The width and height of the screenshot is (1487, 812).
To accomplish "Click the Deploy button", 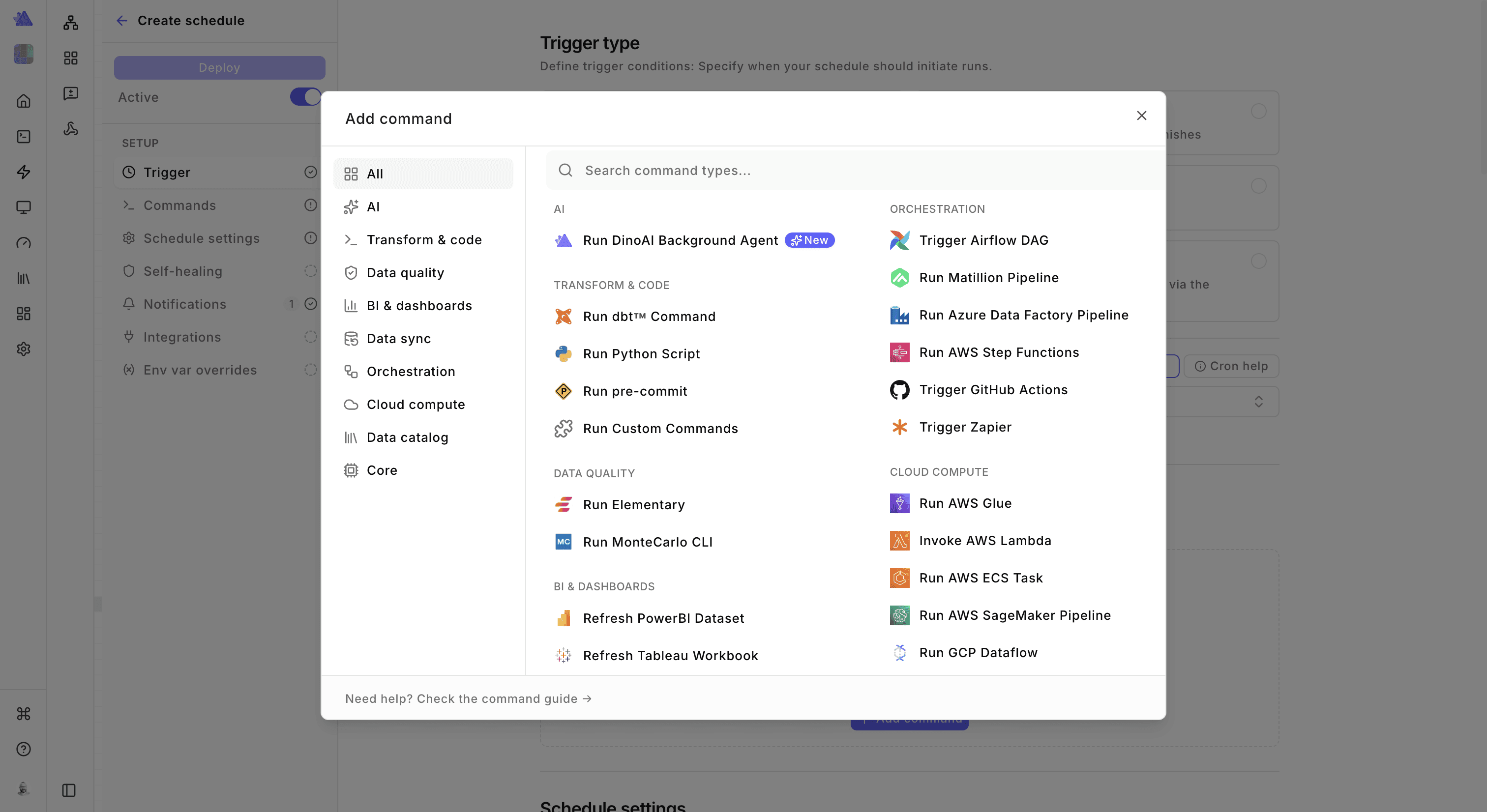I will coord(219,67).
